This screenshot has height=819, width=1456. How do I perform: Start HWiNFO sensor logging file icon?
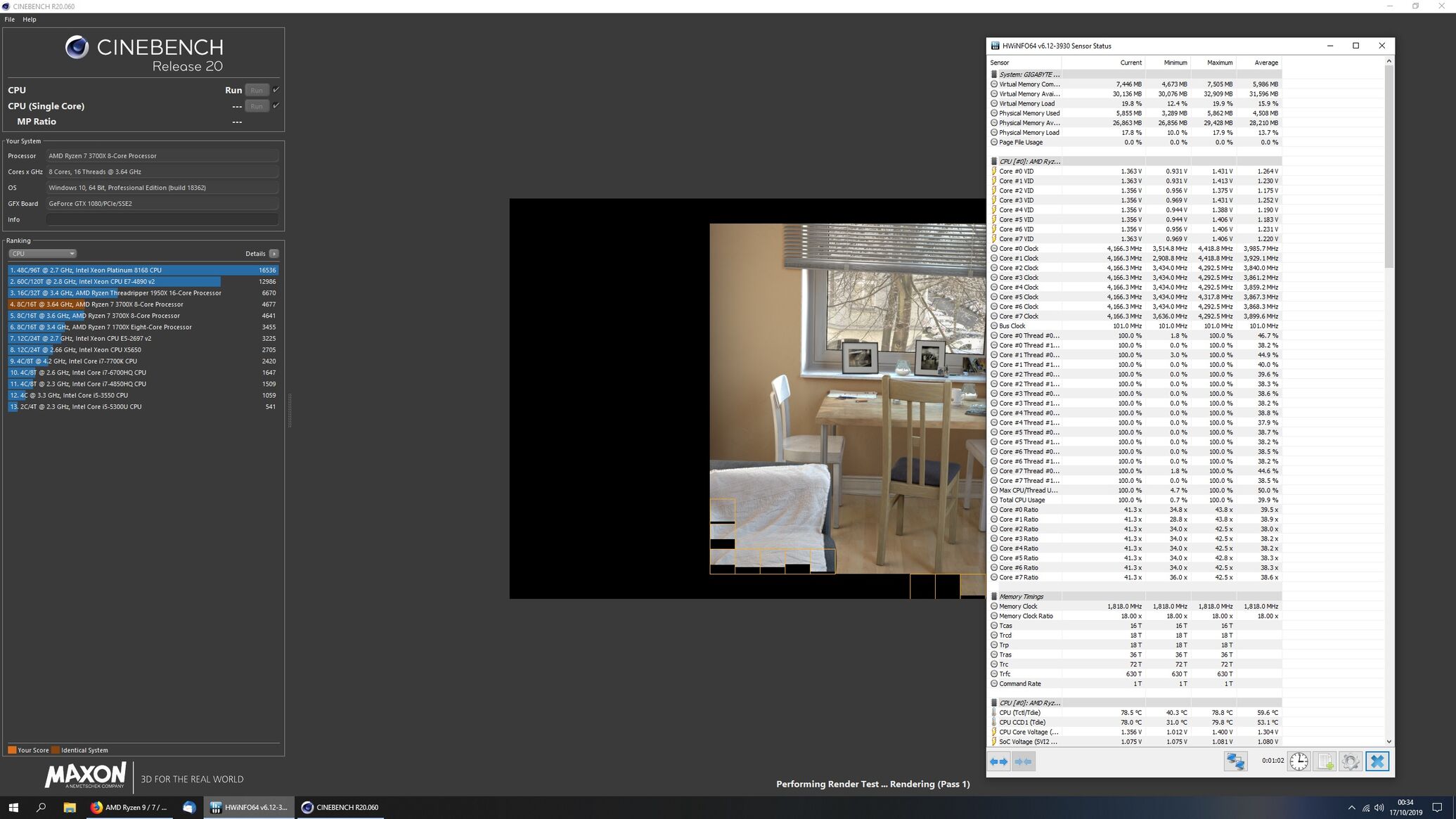(x=1325, y=761)
